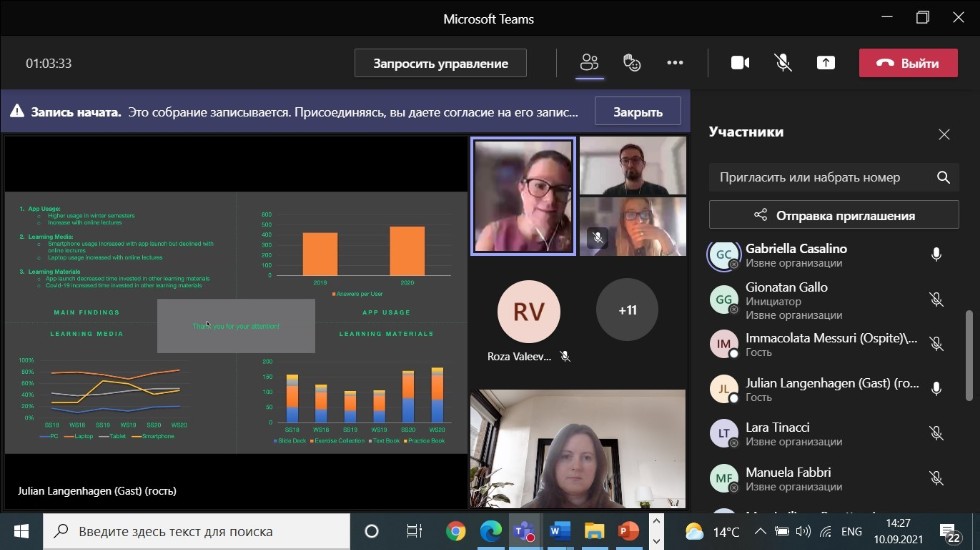980x550 pixels.
Task: Open the More actions ellipsis menu
Action: coord(675,63)
